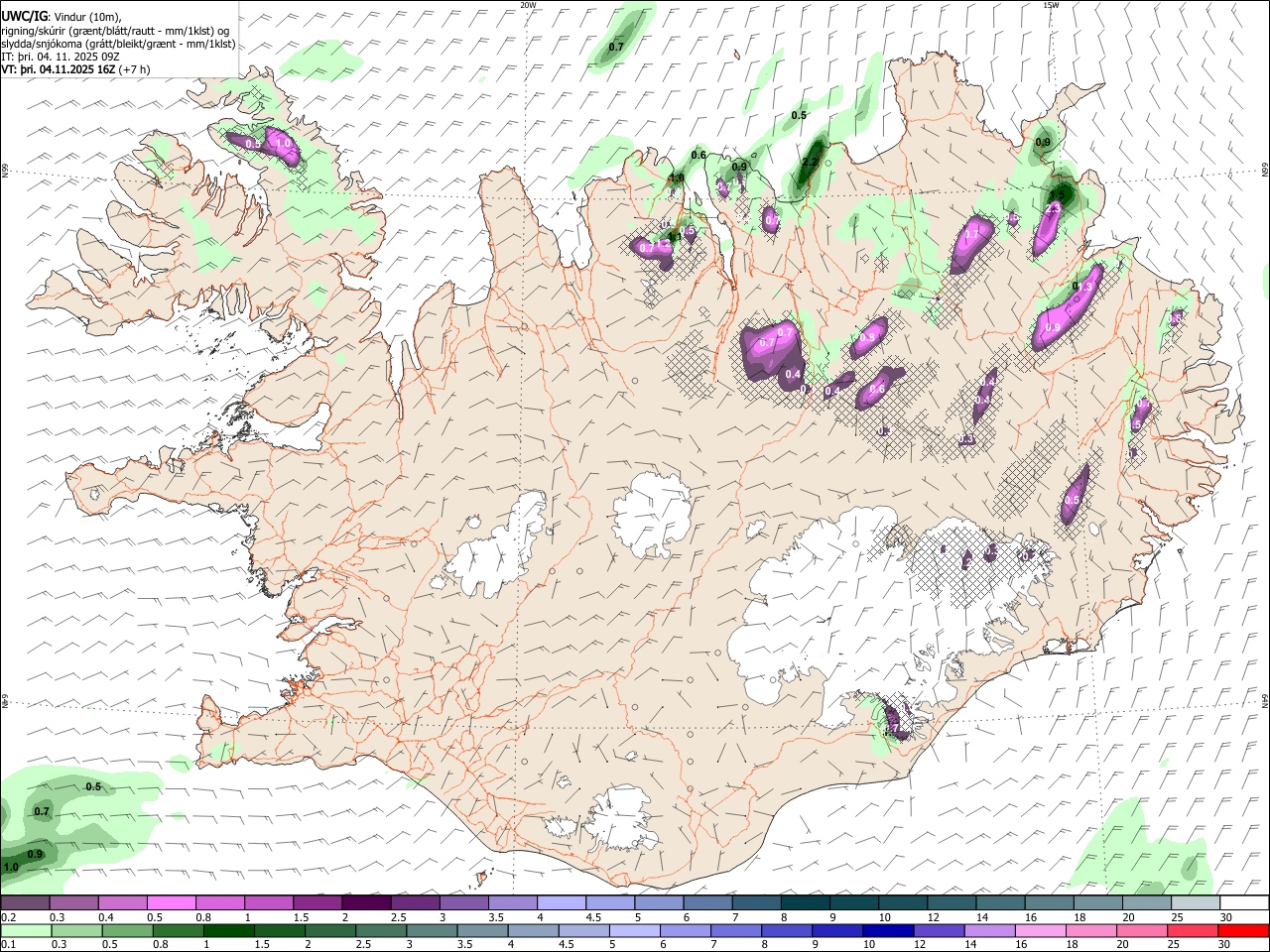The width and height of the screenshot is (1270, 952).
Task: Click the 0.6 precipitation value label
Action: point(698,155)
